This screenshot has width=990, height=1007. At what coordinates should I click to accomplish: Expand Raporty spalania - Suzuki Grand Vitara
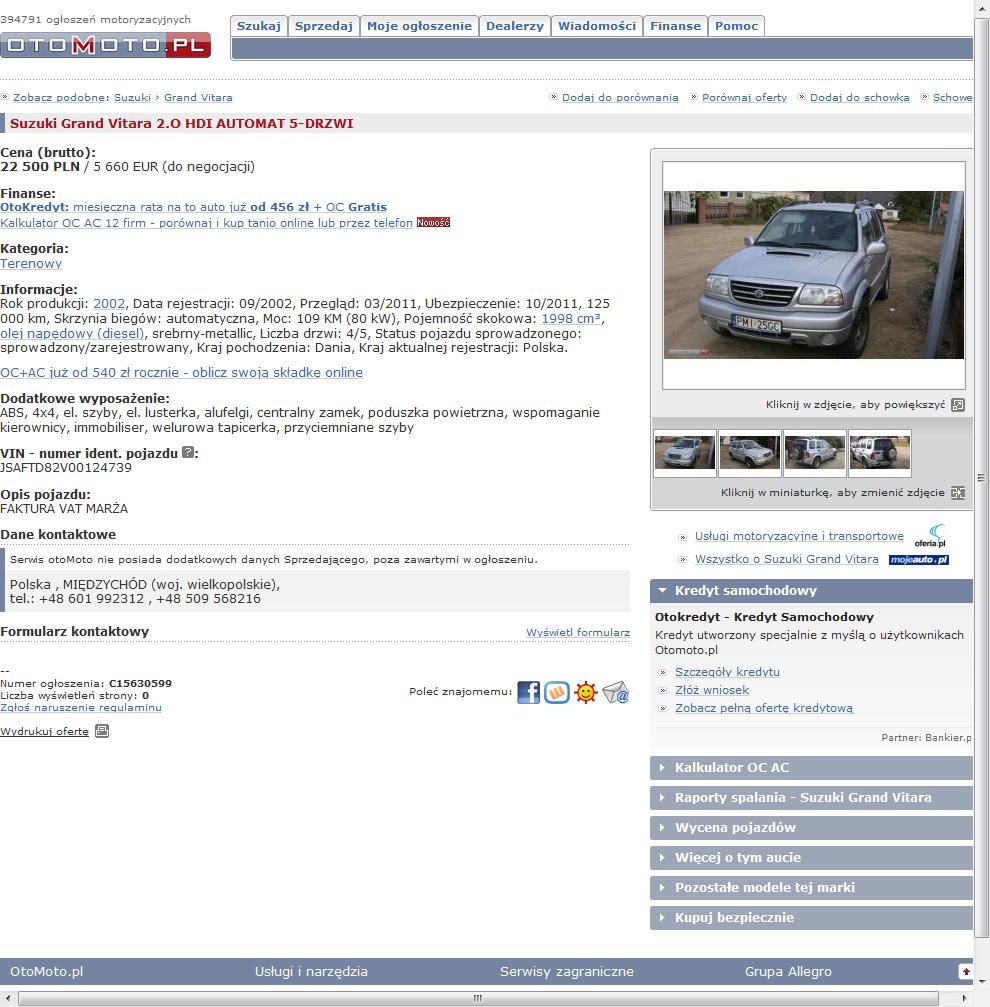click(x=812, y=798)
